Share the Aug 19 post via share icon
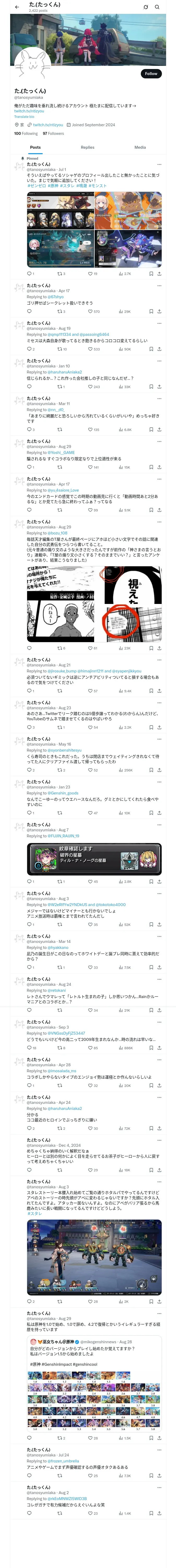This screenshot has width=176, height=1568. coord(159,349)
